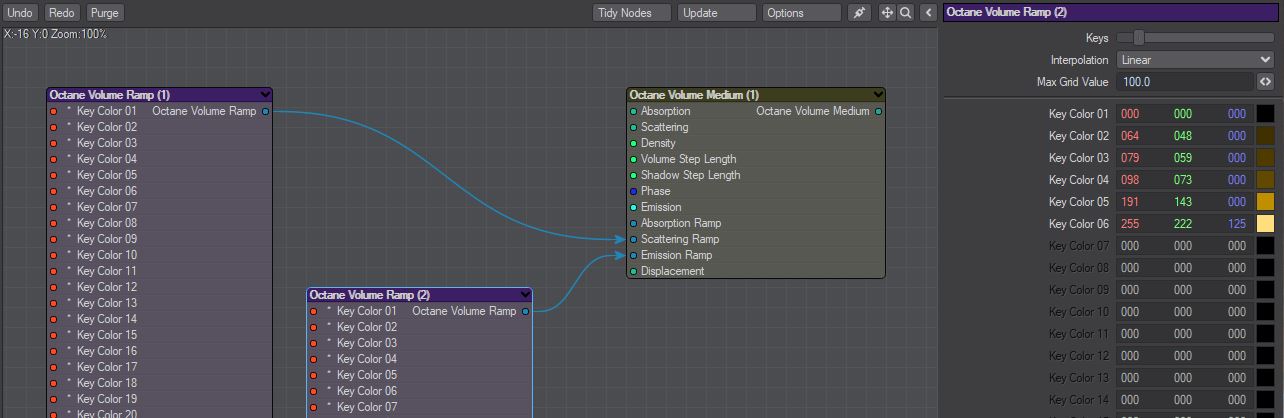
Task: Collapse the properties panel with the left arrow
Action: click(929, 13)
